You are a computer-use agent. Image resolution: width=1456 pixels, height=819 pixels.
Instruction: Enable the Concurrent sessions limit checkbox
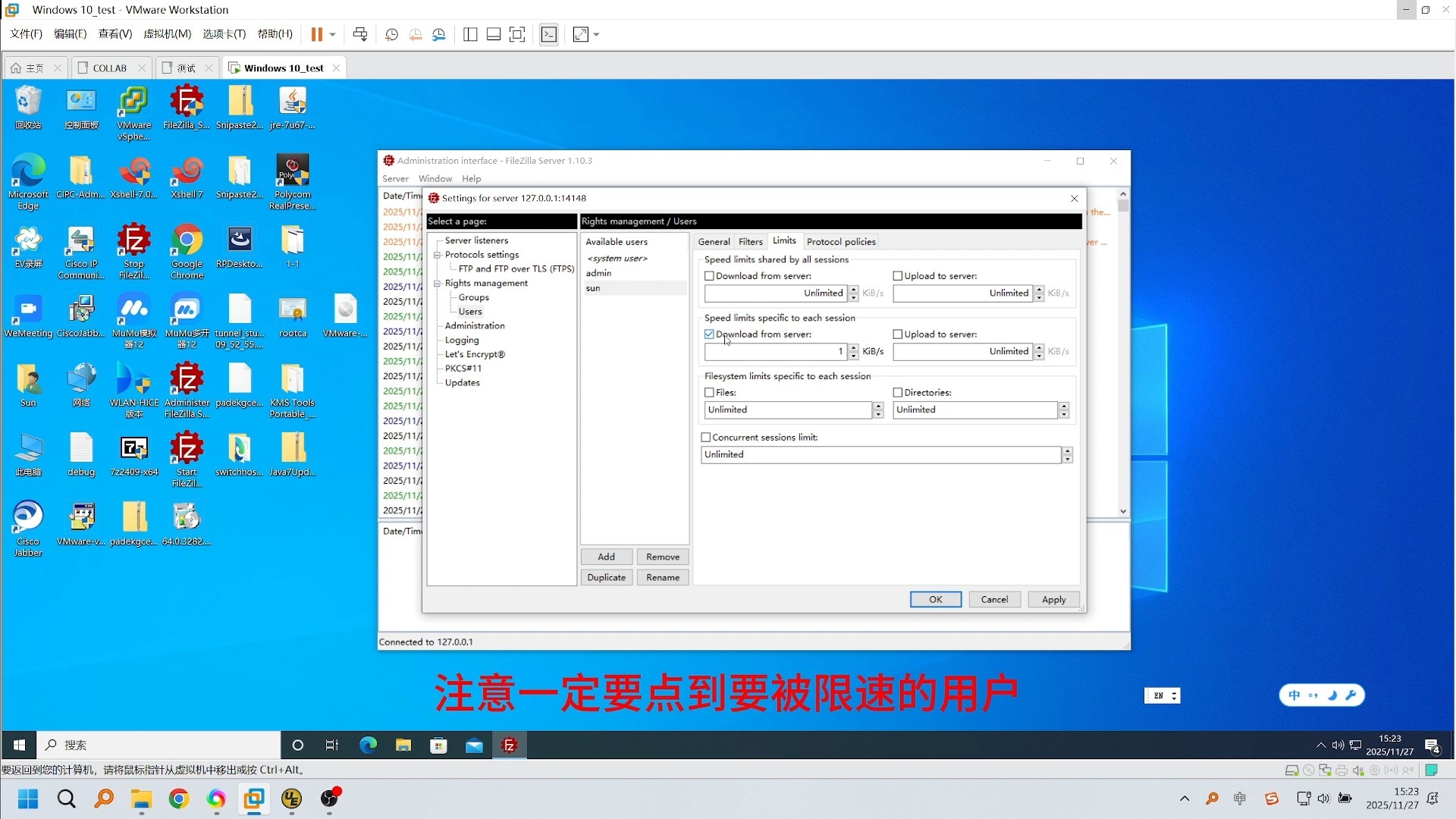[706, 438]
